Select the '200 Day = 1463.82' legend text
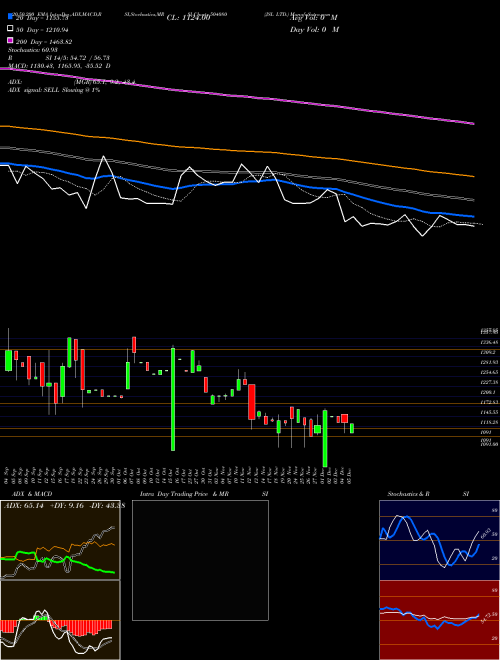 [44, 42]
